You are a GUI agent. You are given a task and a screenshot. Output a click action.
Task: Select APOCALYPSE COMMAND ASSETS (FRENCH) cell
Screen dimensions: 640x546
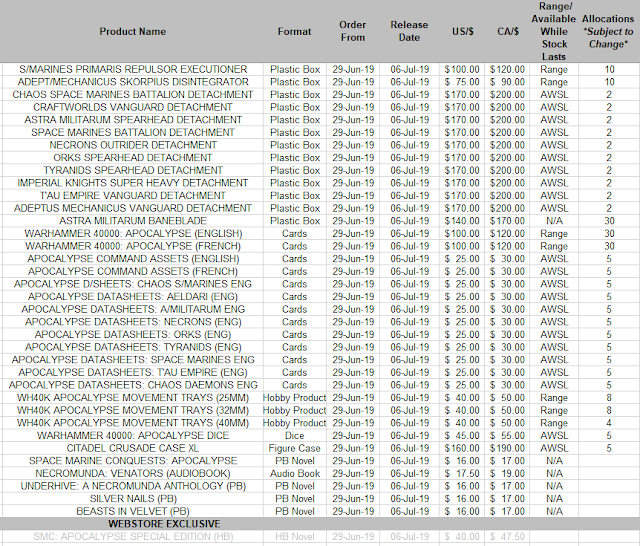click(x=133, y=271)
